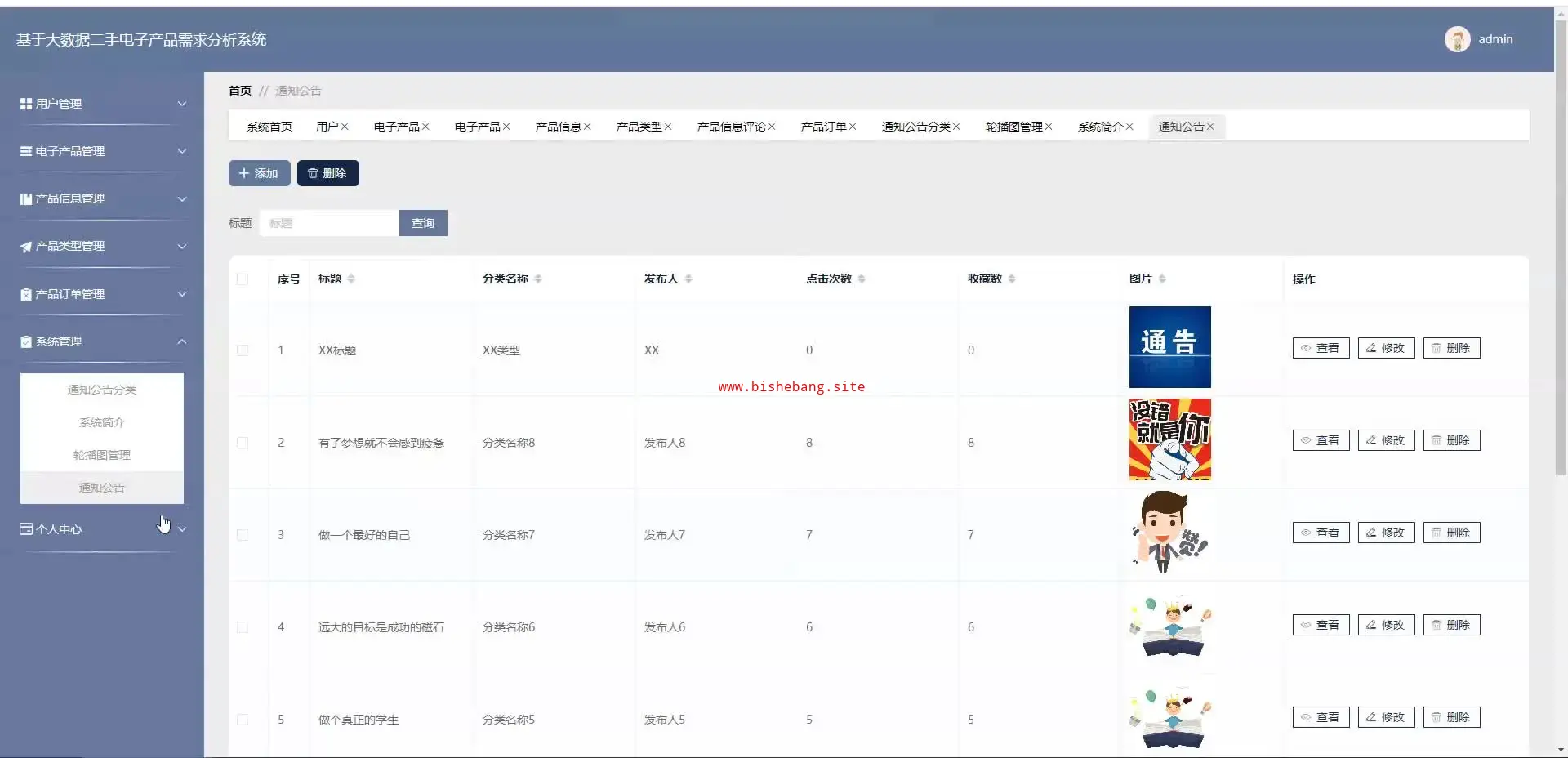
Task: Collapse the 系统管理 sidebar section
Action: pos(182,341)
